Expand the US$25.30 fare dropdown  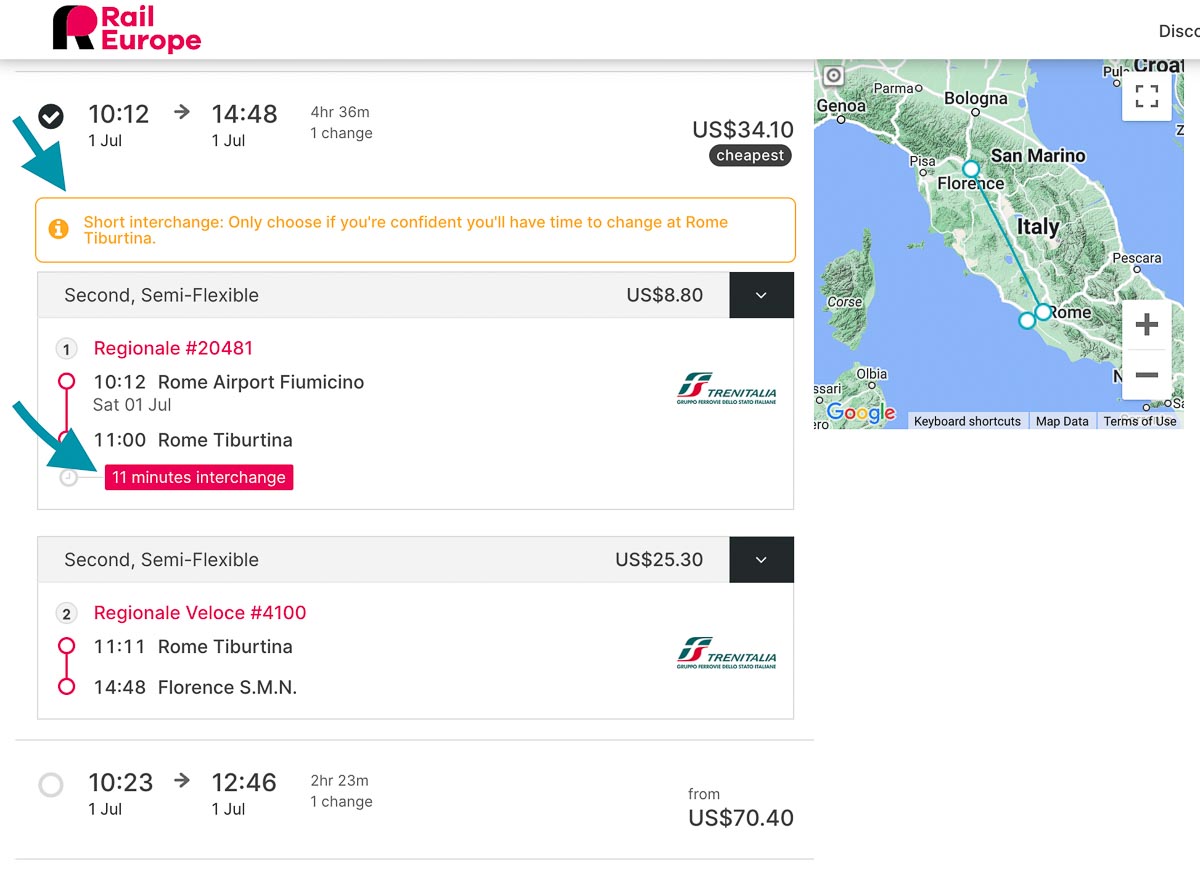[x=761, y=559]
